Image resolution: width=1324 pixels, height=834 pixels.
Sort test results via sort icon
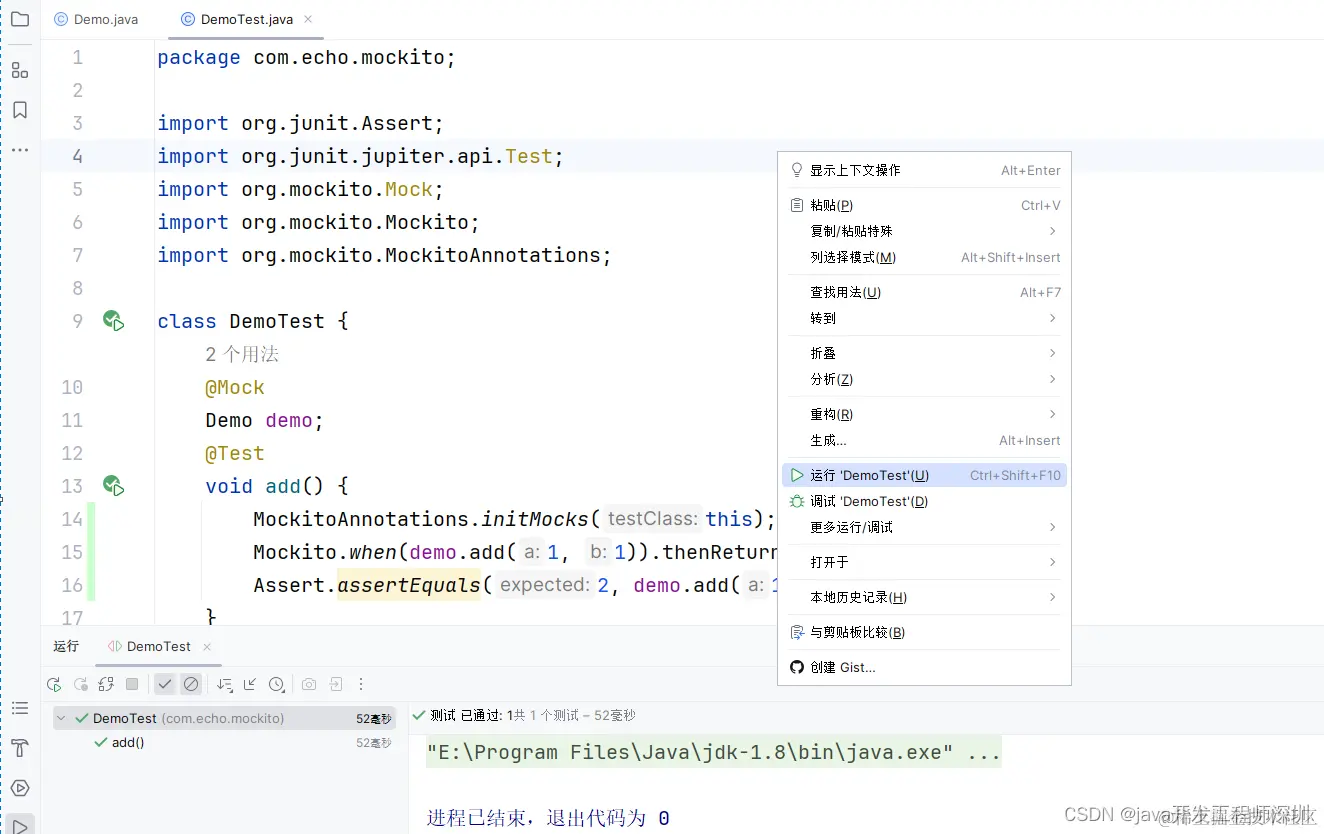click(x=224, y=685)
